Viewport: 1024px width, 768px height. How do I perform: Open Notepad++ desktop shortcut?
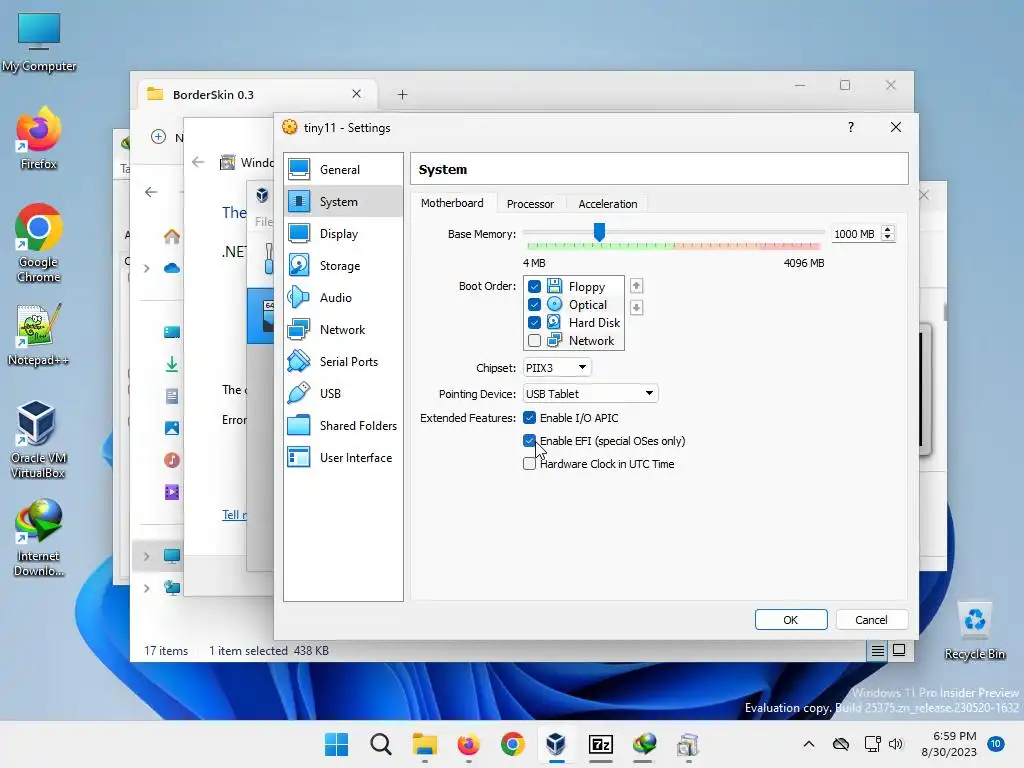(39, 335)
